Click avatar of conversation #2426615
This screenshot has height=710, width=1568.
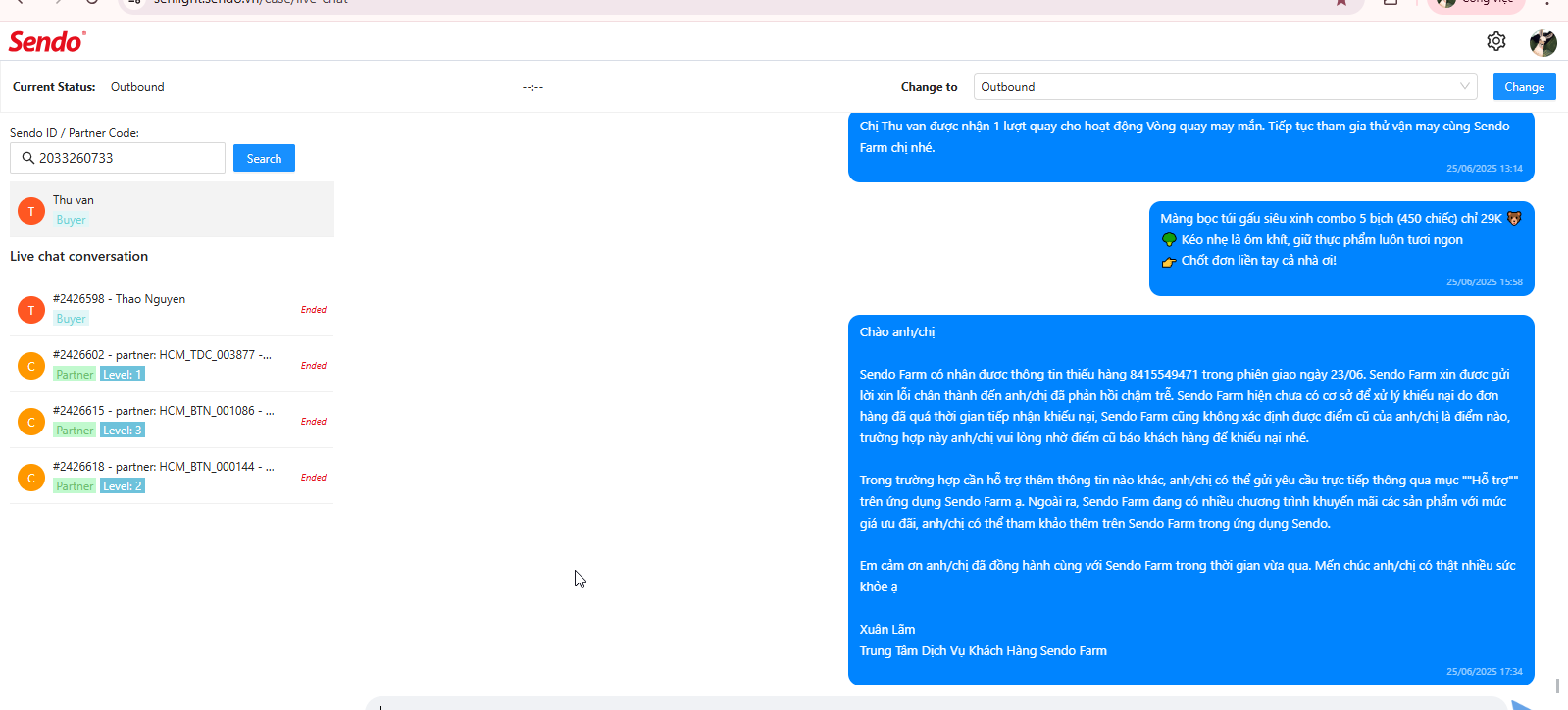pyautogui.click(x=31, y=422)
